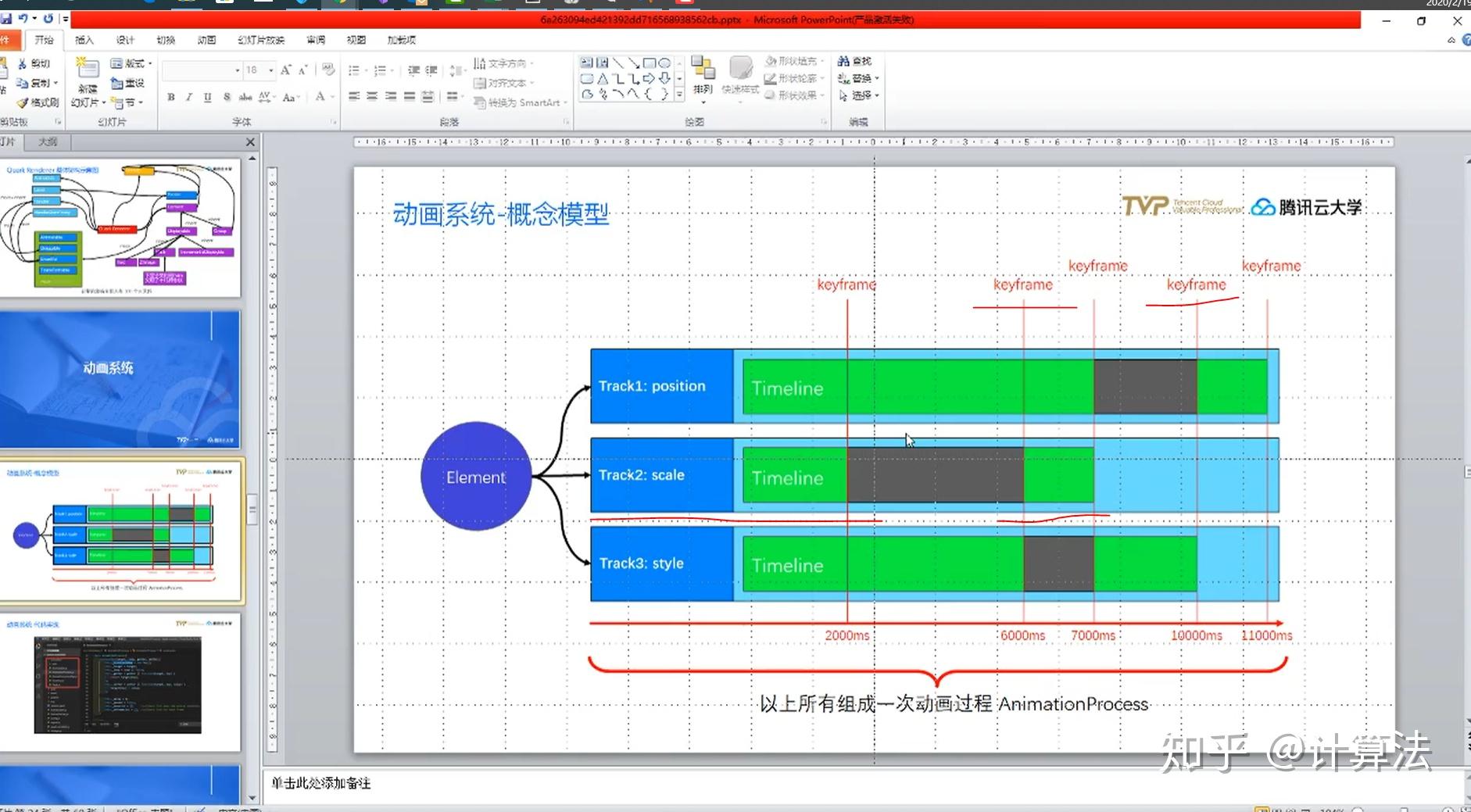Click the Shape Outline (形状轮廓) button
The image size is (1471, 812).
(x=793, y=78)
